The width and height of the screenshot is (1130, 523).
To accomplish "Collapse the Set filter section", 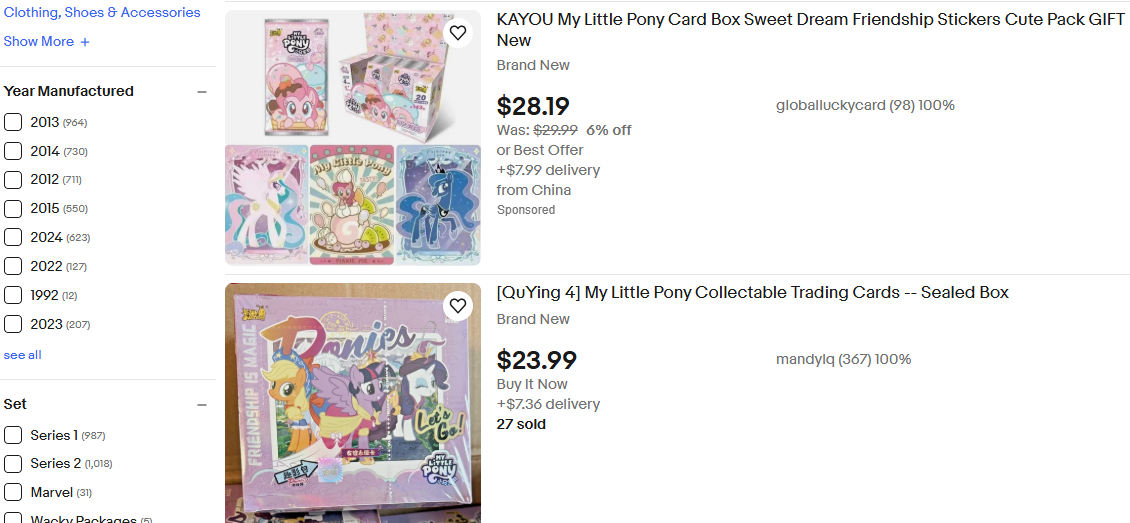I will [202, 405].
